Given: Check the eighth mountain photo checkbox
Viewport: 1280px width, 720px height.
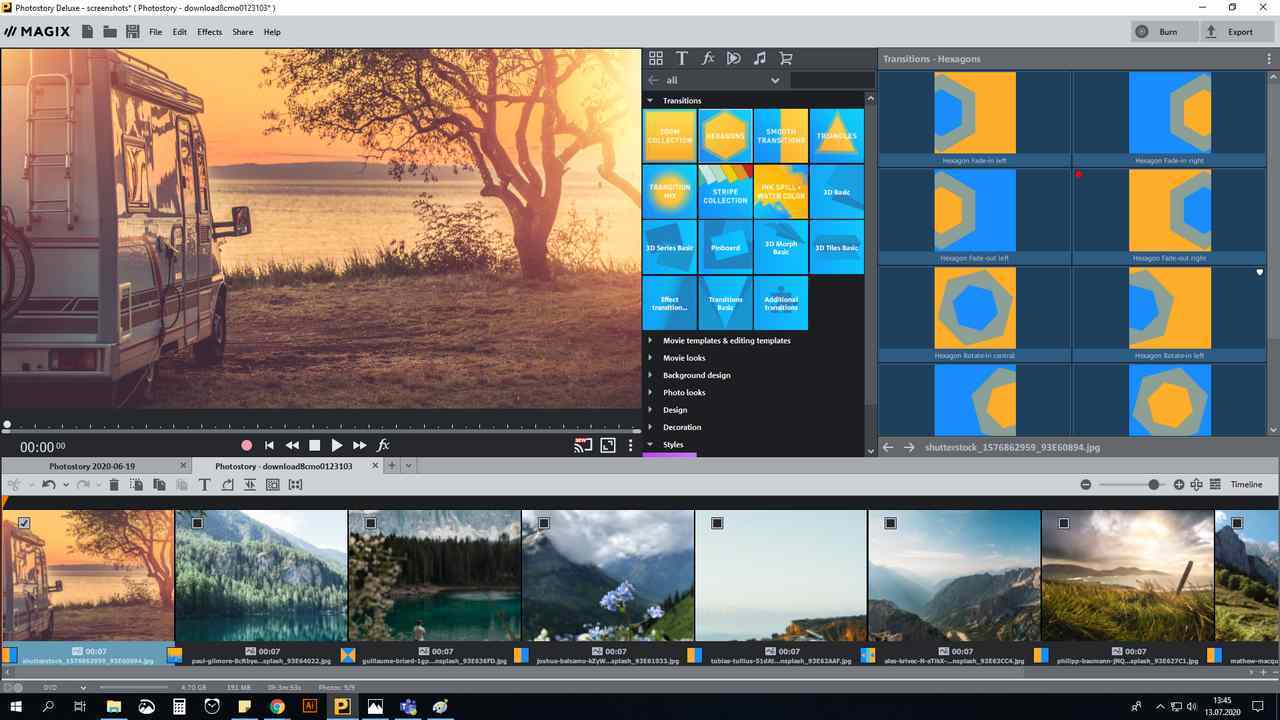Looking at the screenshot, I should pyautogui.click(x=1237, y=523).
